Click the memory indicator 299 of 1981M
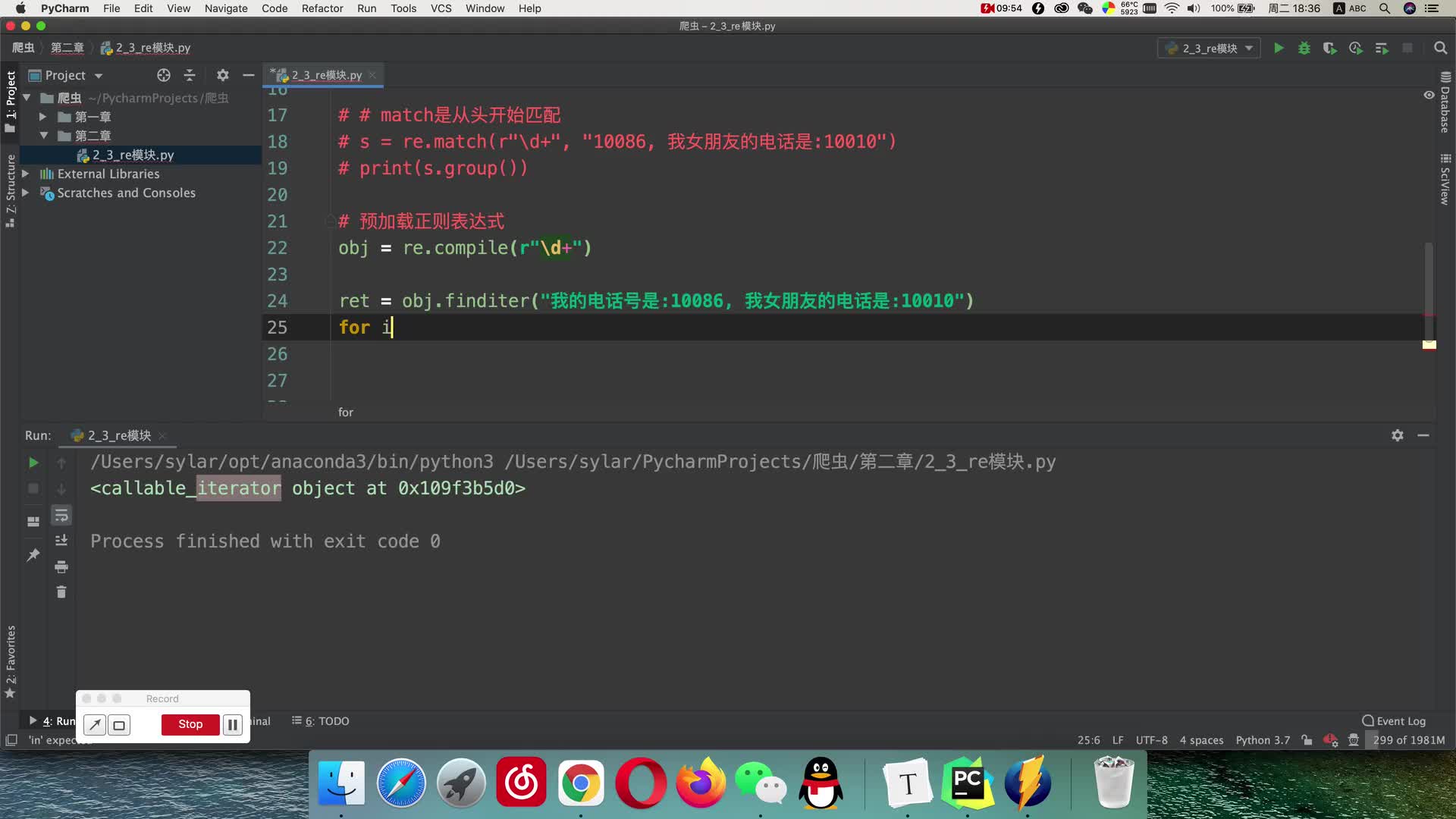1456x819 pixels. coord(1408,740)
